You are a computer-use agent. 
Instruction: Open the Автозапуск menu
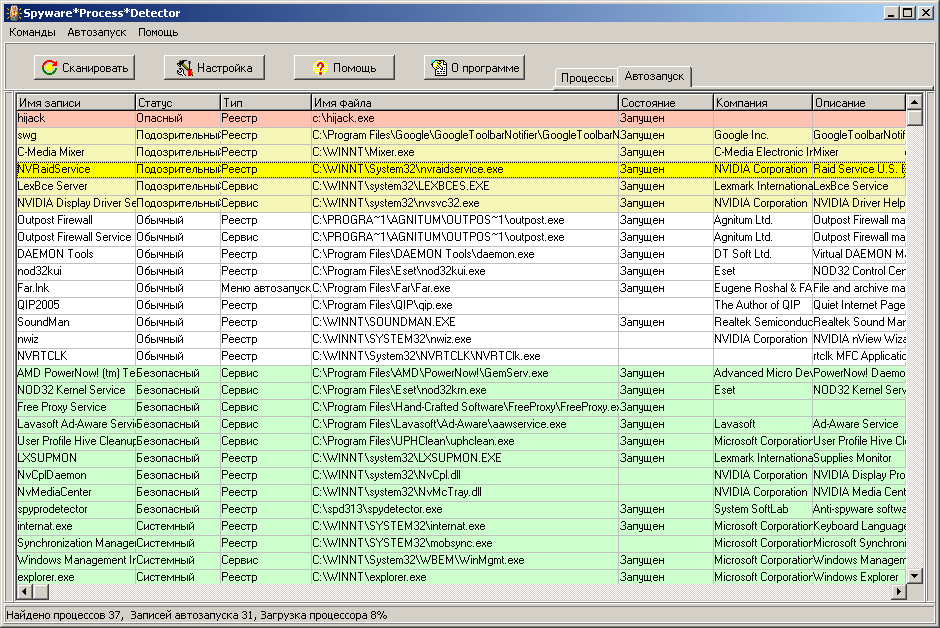point(97,32)
